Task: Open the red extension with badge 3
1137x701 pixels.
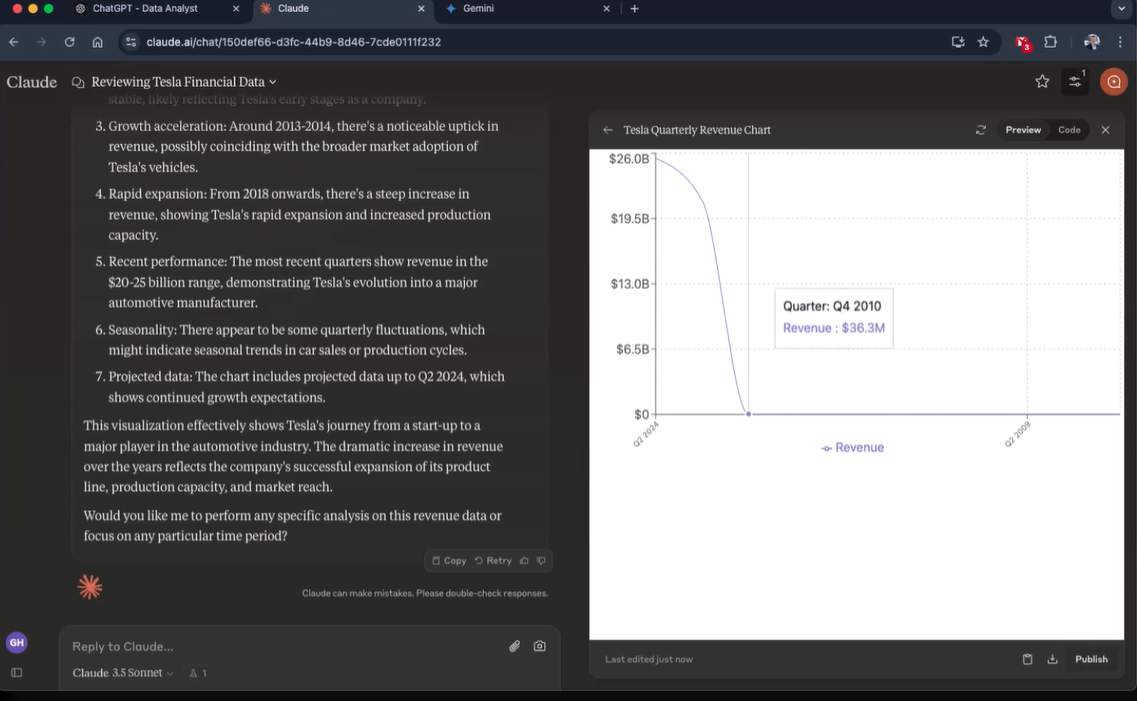Action: click(x=1022, y=43)
